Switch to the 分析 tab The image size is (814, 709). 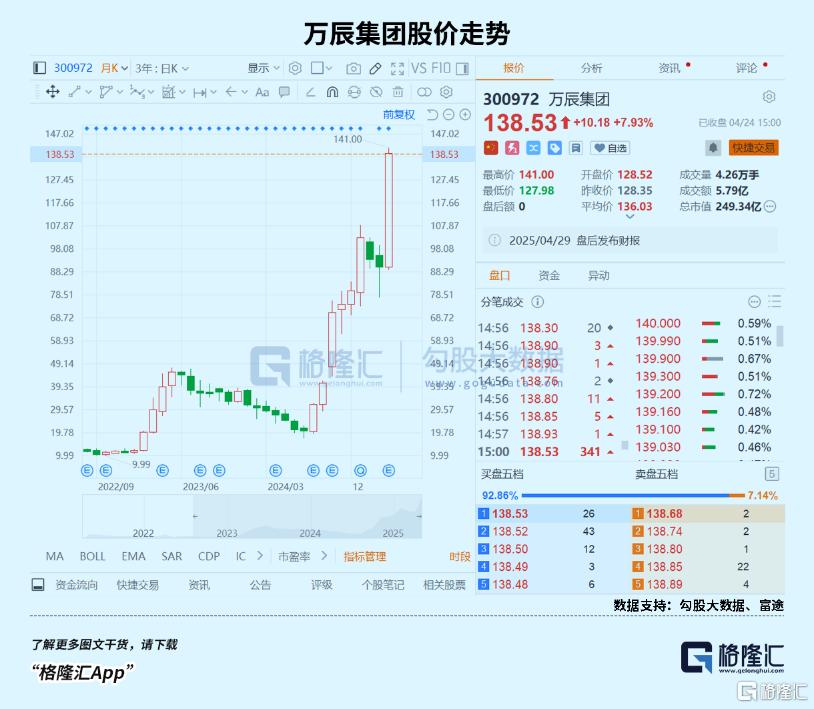coord(592,68)
